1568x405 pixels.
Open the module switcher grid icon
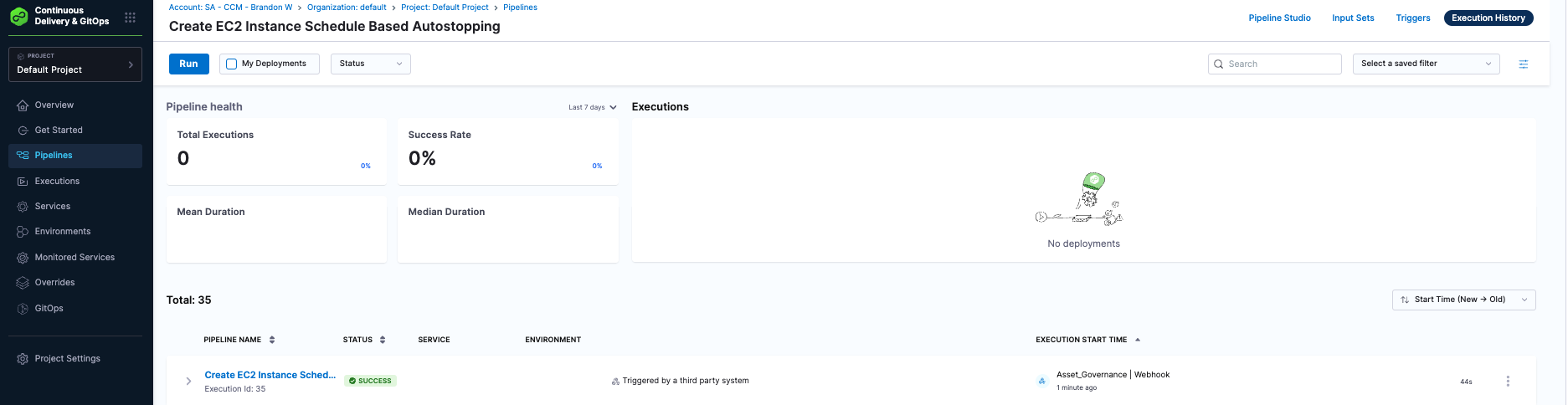130,18
